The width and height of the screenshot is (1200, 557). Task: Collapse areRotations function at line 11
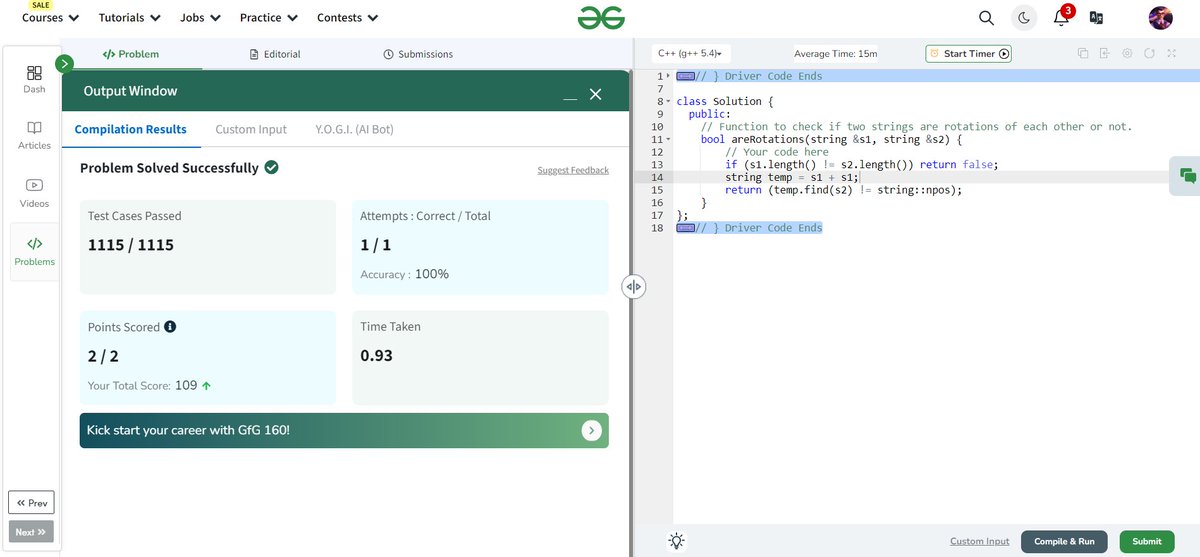click(669, 140)
